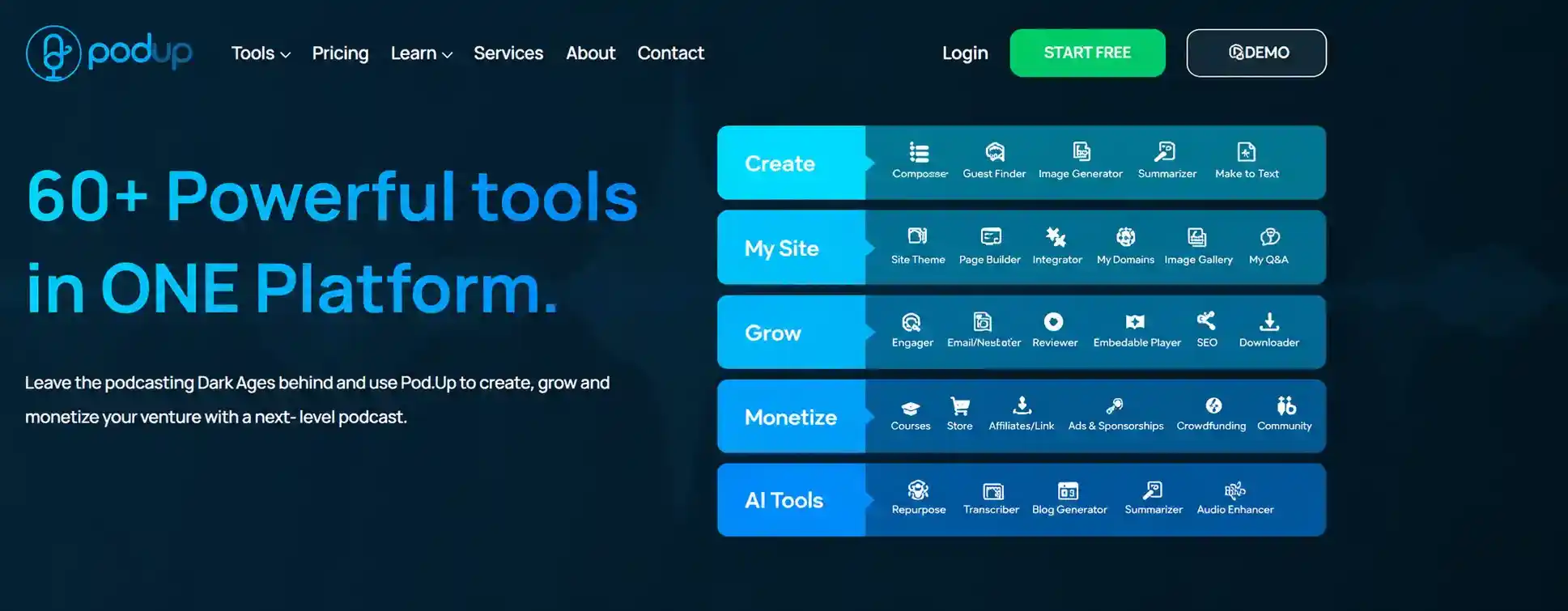
Task: Go to the Pricing page
Action: [x=340, y=53]
